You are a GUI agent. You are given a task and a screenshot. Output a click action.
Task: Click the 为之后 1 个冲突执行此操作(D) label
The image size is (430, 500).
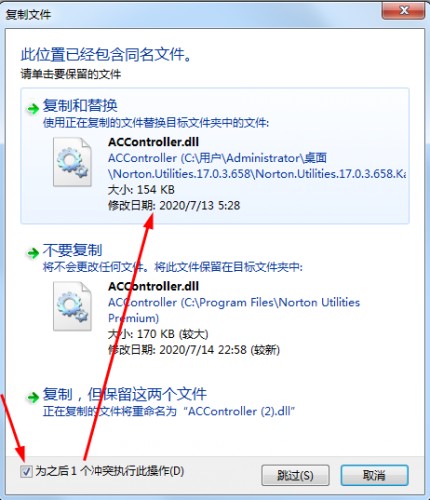(110, 471)
